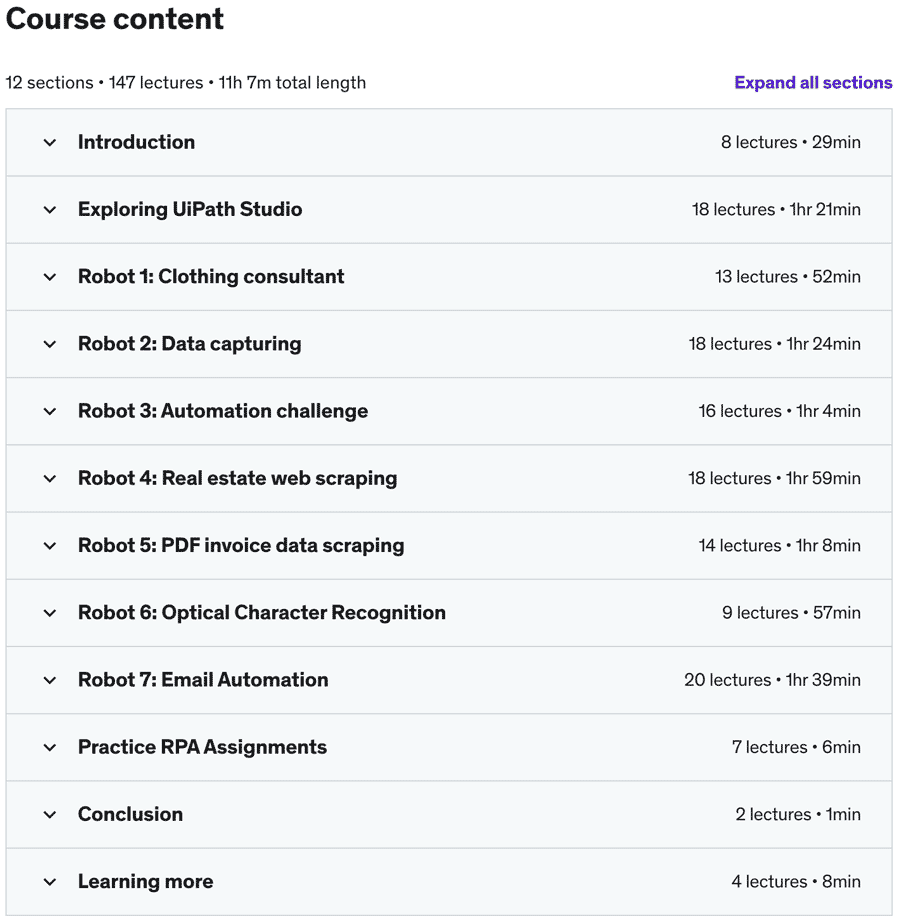Viewport: 900px width, 922px height.
Task: Click the chevron next to Conclusion
Action: point(50,815)
